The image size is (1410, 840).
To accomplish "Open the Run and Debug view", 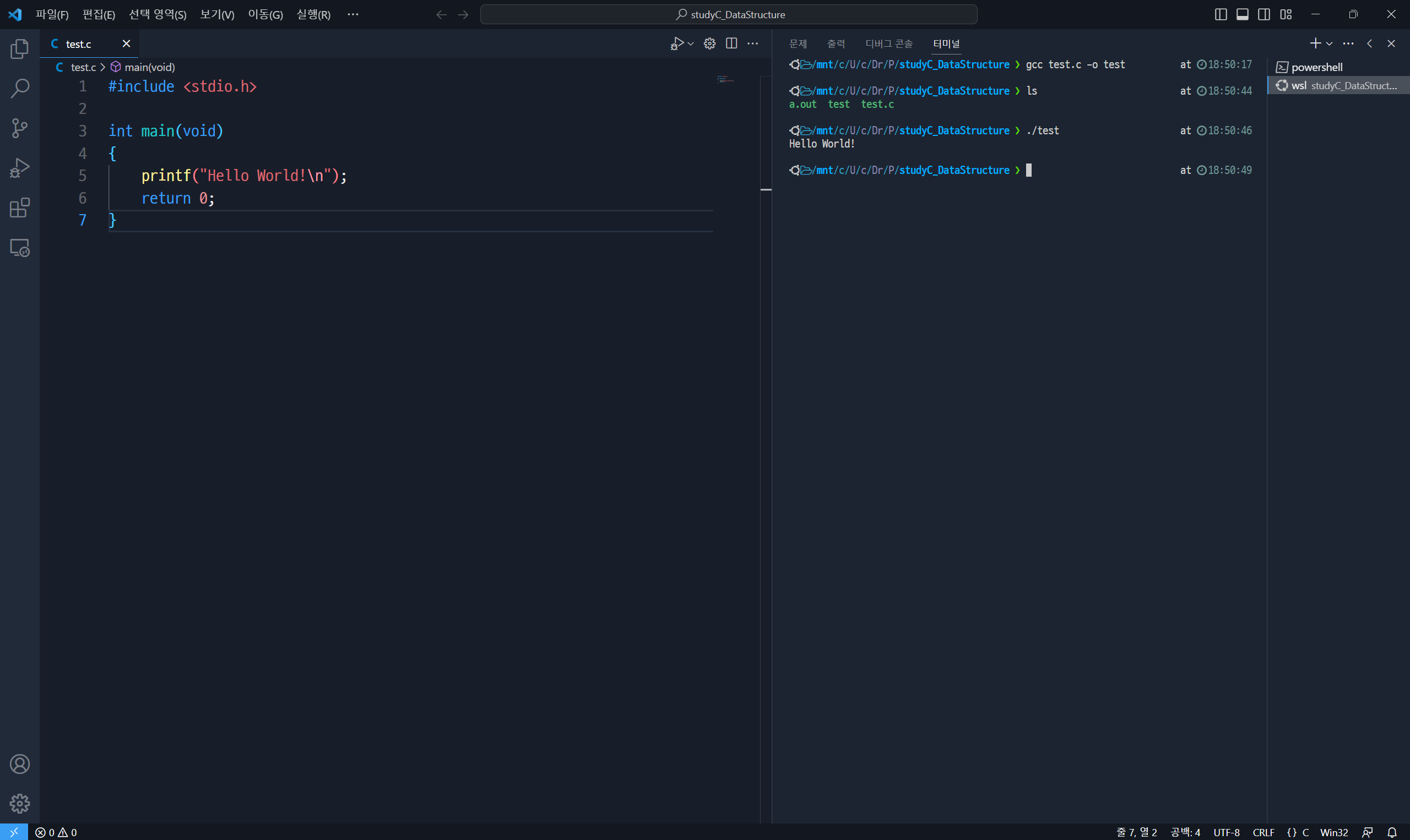I will 20,168.
